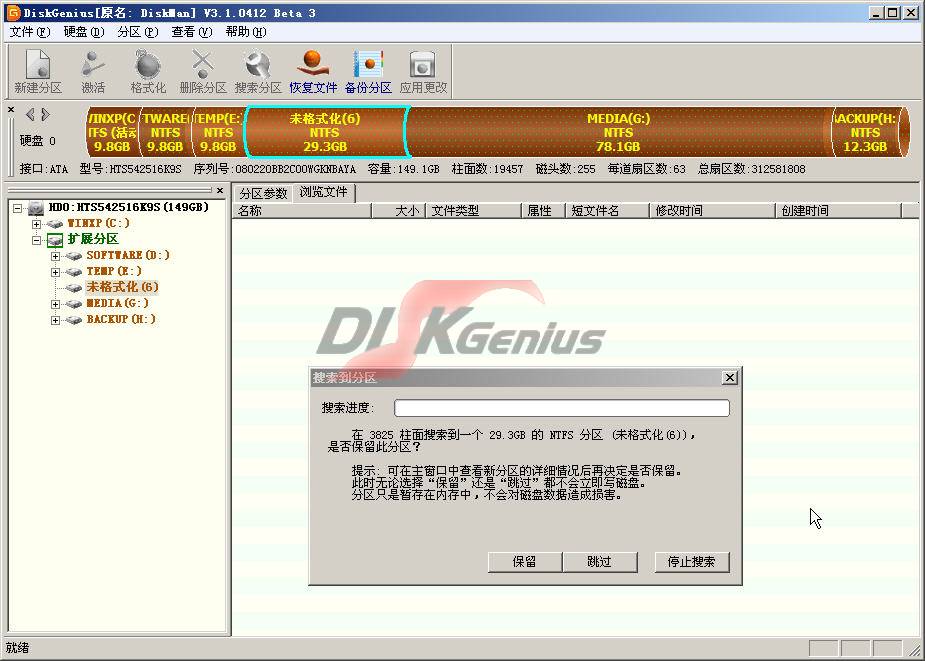Click the 序列号 serial number text

[274, 169]
